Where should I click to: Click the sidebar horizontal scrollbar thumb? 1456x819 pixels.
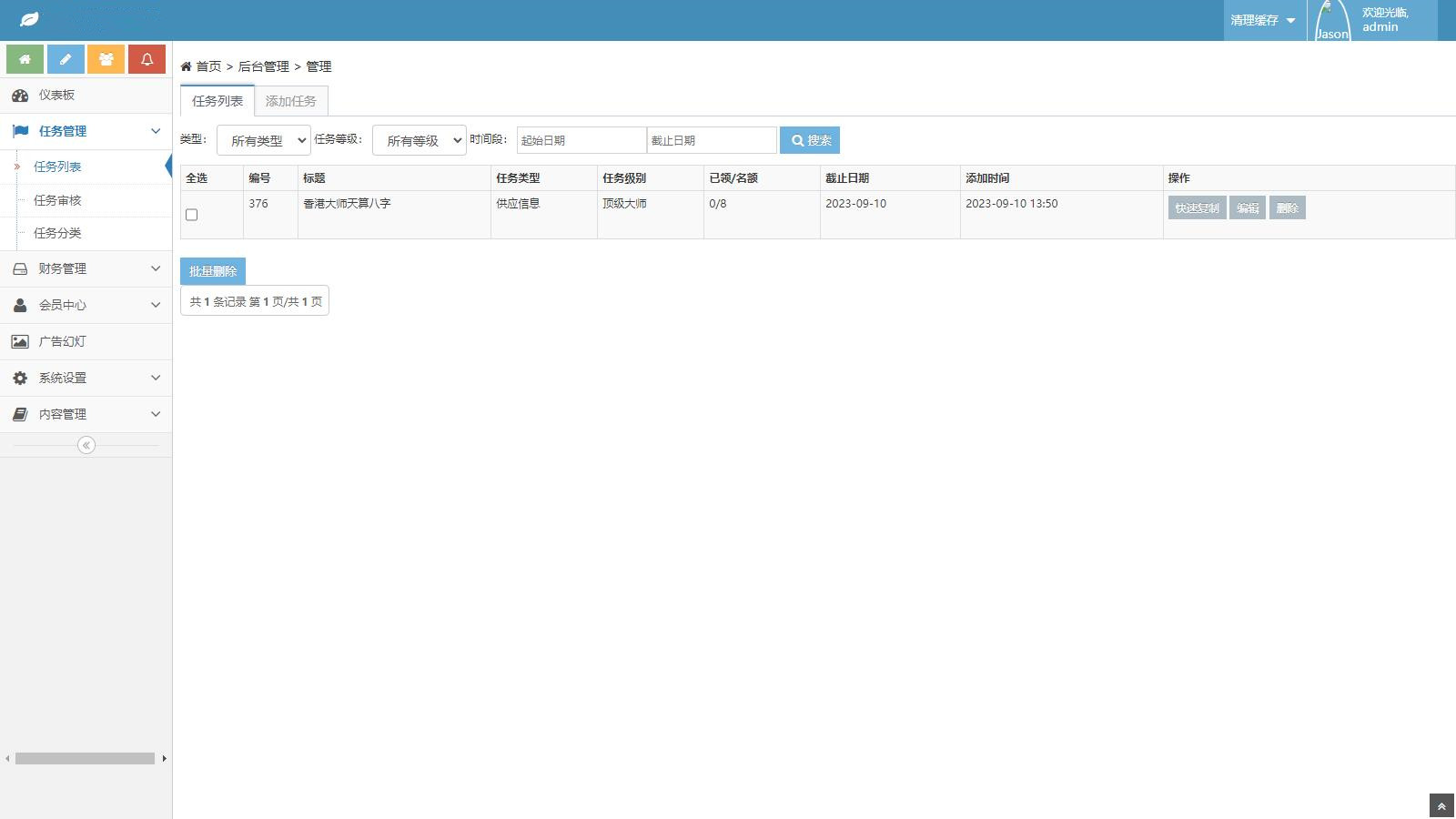point(85,758)
